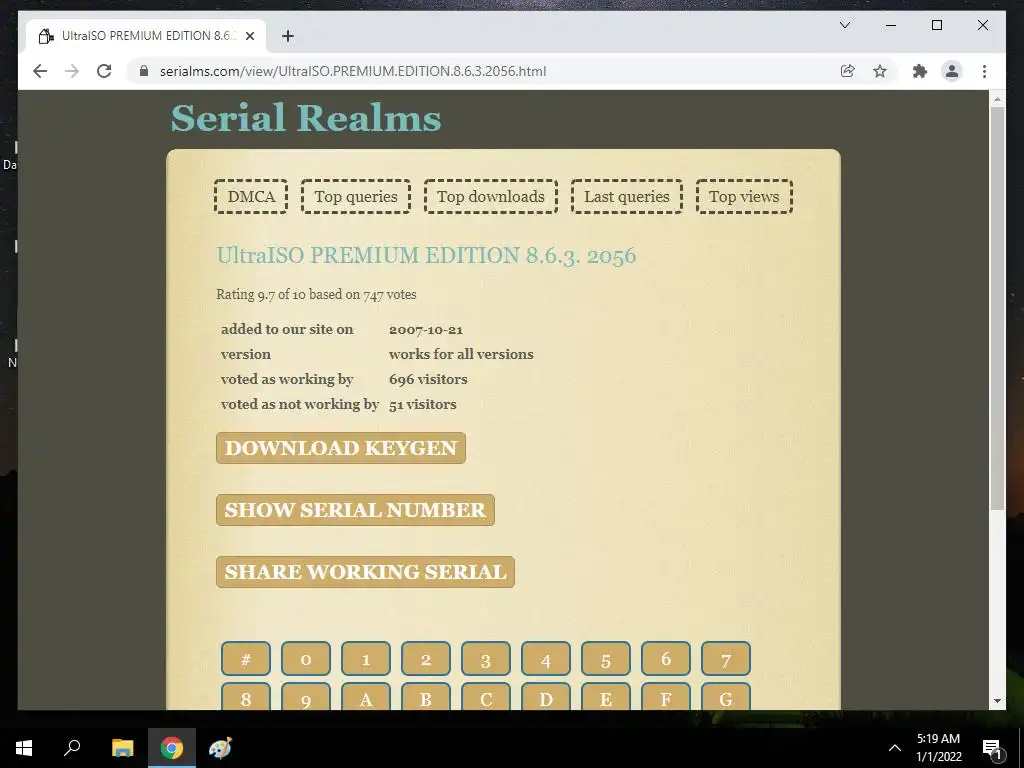Select the 8 index button
The height and width of the screenshot is (768, 1024).
pyautogui.click(x=246, y=697)
